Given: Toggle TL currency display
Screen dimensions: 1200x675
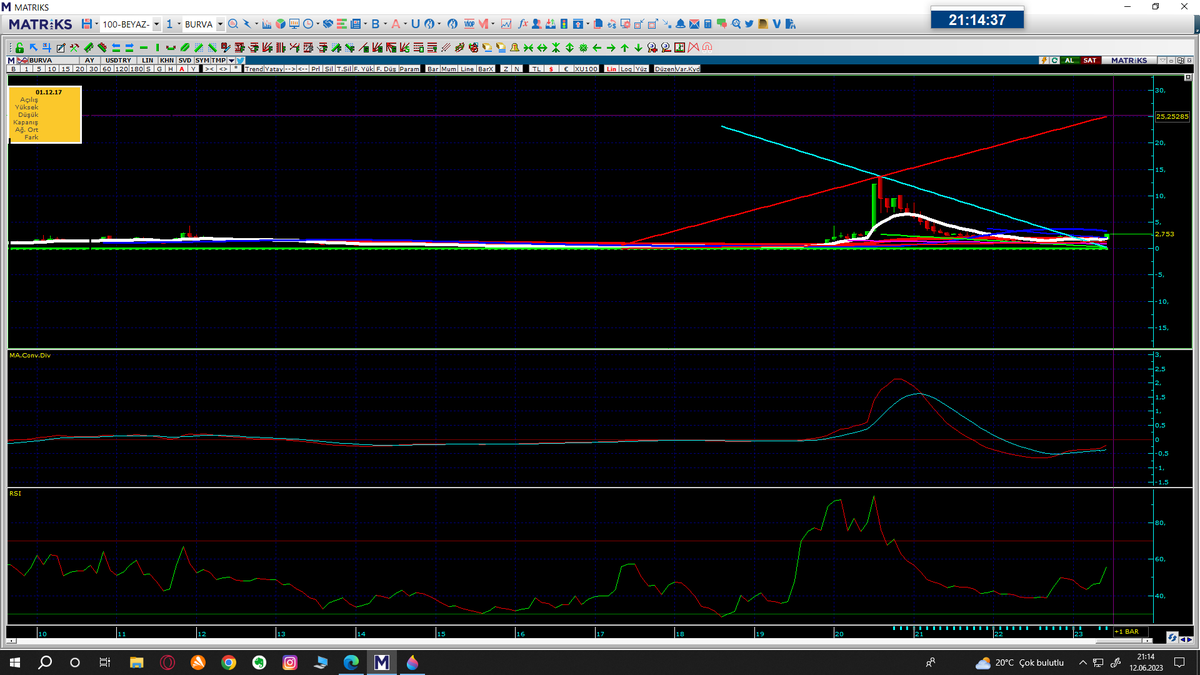Looking at the screenshot, I should (x=537, y=69).
